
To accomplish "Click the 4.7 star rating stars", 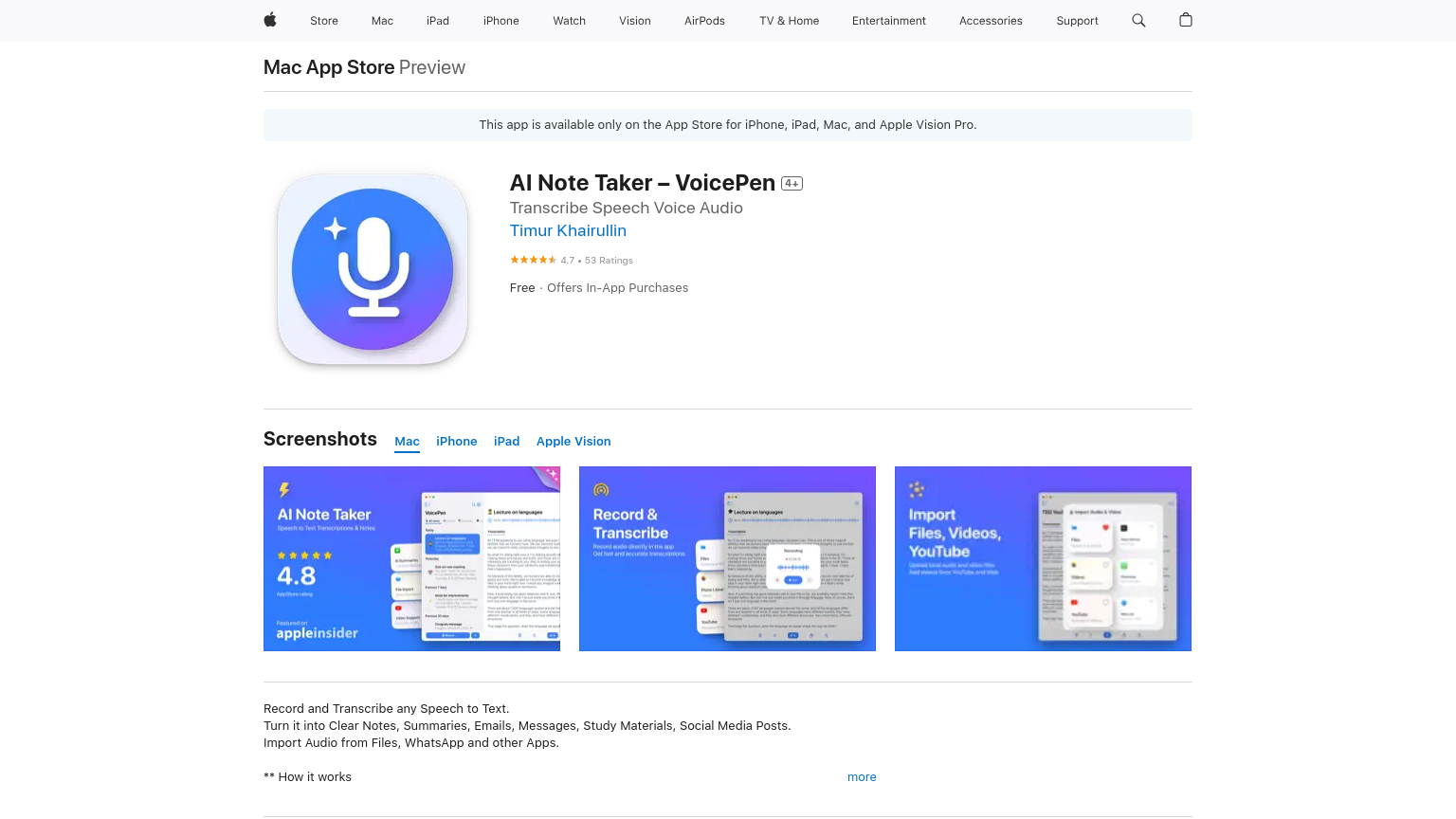I will [533, 260].
